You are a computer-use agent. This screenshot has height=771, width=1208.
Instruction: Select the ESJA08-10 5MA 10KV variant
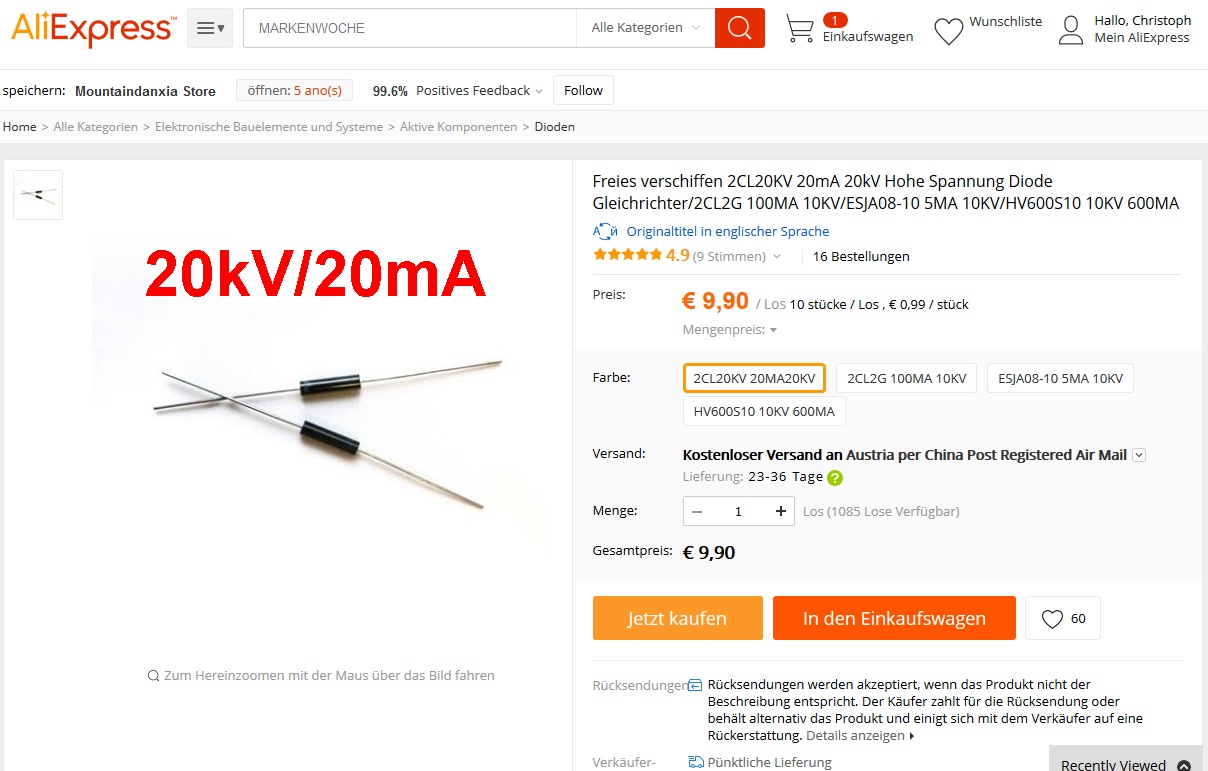point(1060,378)
